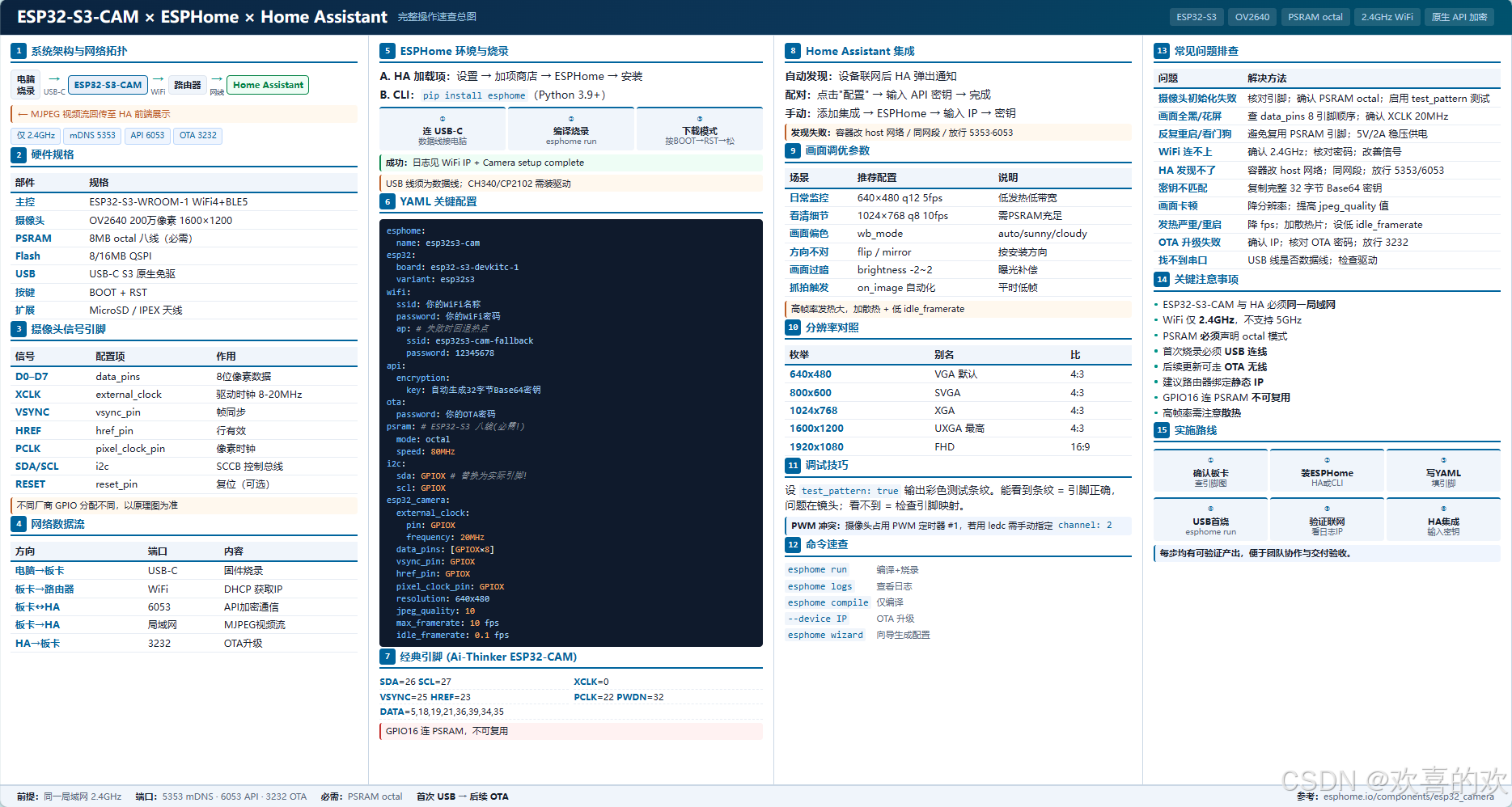Screen dimensions: 1512x807
Task: Select the ESP32-S3-CAM node in the topology diagram
Action: pyautogui.click(x=108, y=85)
